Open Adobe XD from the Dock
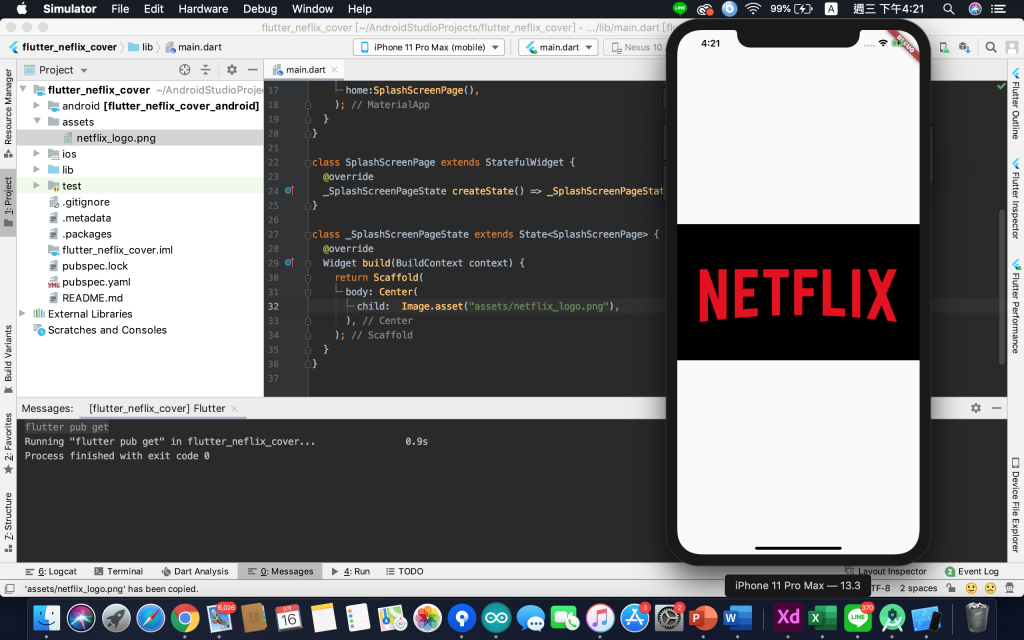Image resolution: width=1024 pixels, height=640 pixels. 788,617
